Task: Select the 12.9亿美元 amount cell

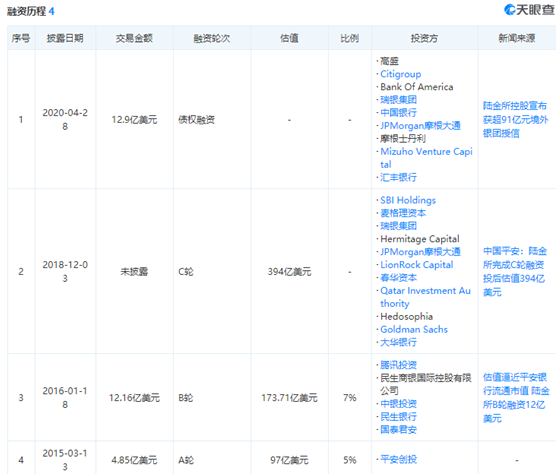Action: click(134, 120)
